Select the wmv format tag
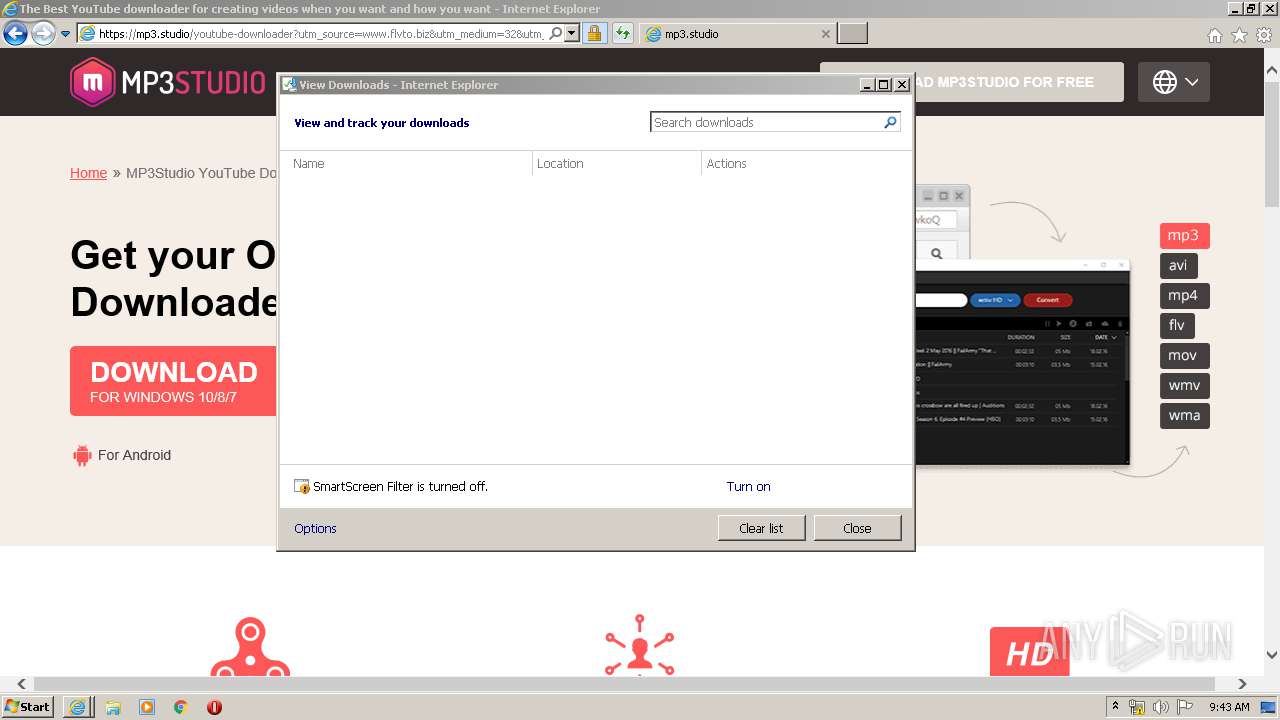Viewport: 1280px width, 720px height. [1184, 386]
